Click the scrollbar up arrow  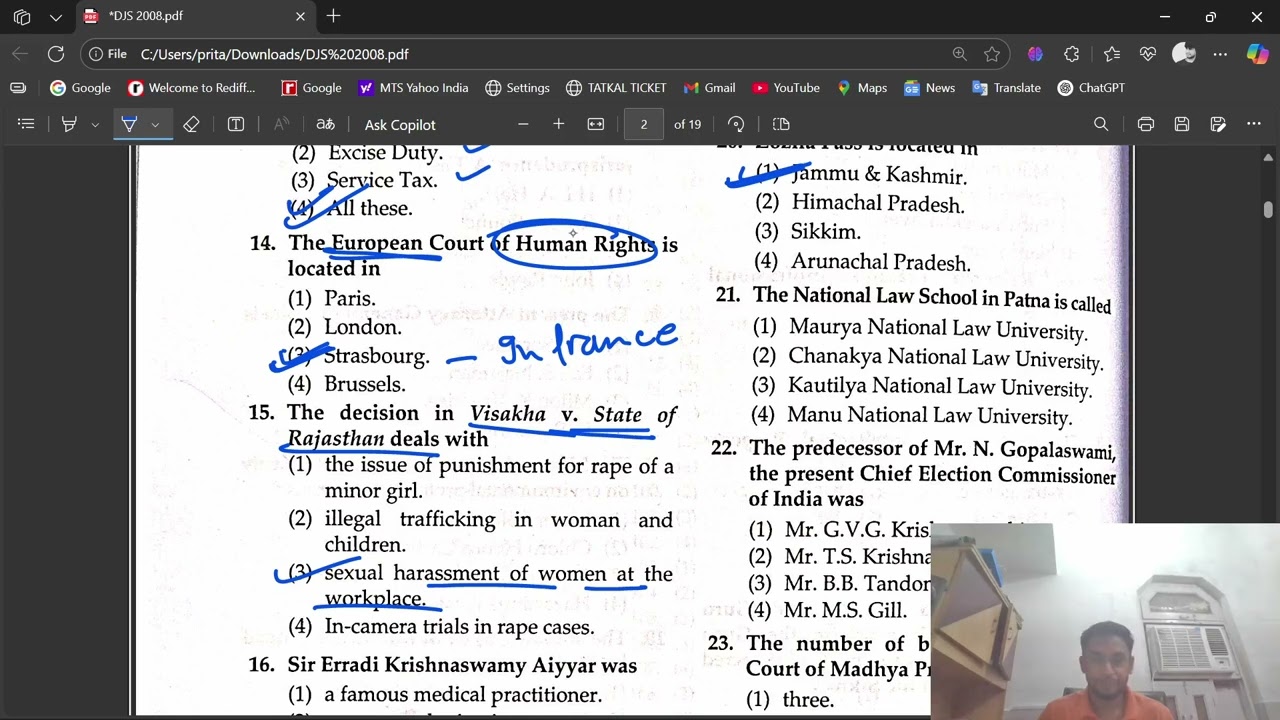(1268, 157)
